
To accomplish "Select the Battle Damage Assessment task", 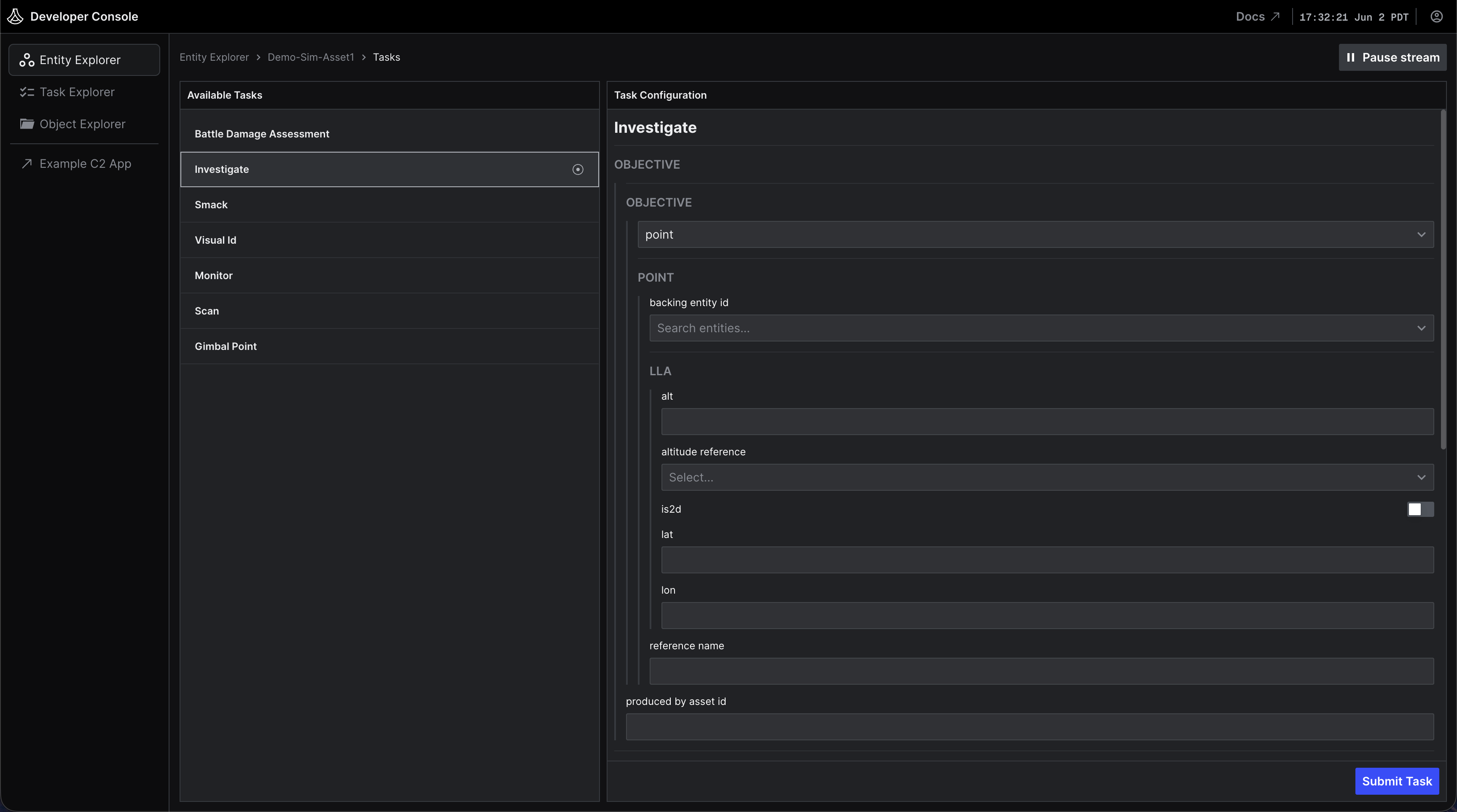I will [389, 134].
